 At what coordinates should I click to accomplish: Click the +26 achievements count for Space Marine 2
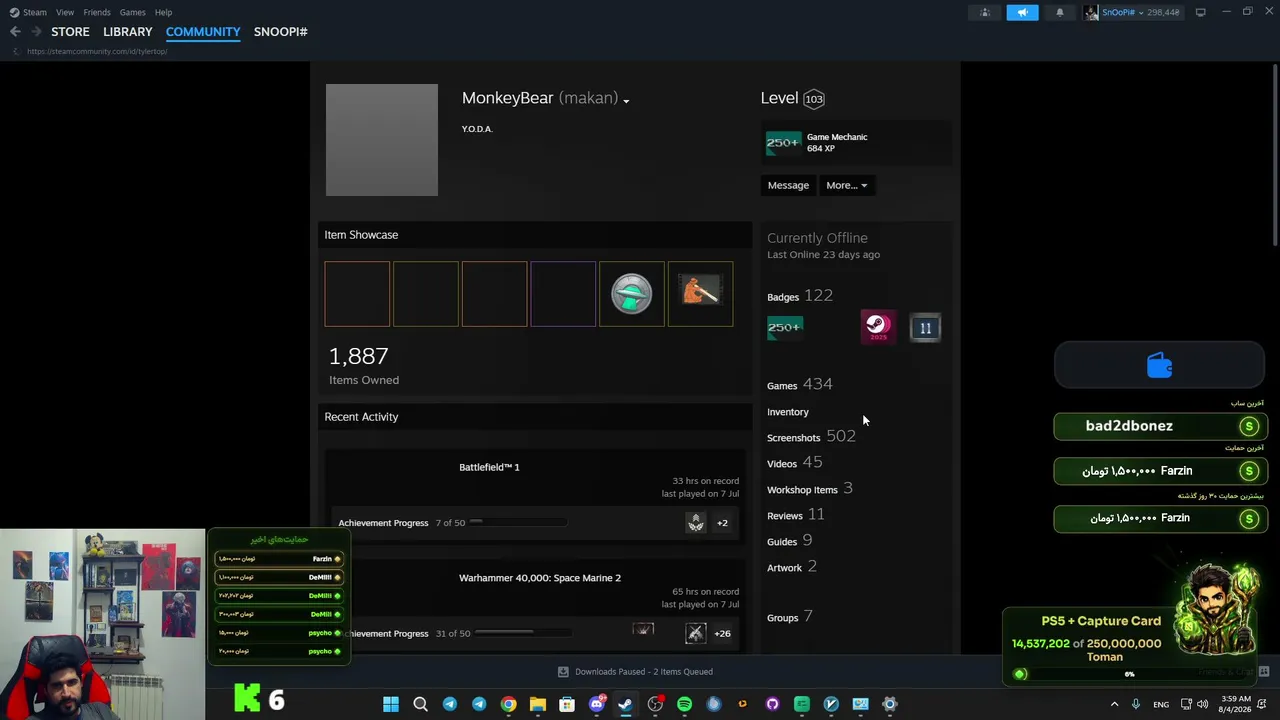[x=722, y=633]
